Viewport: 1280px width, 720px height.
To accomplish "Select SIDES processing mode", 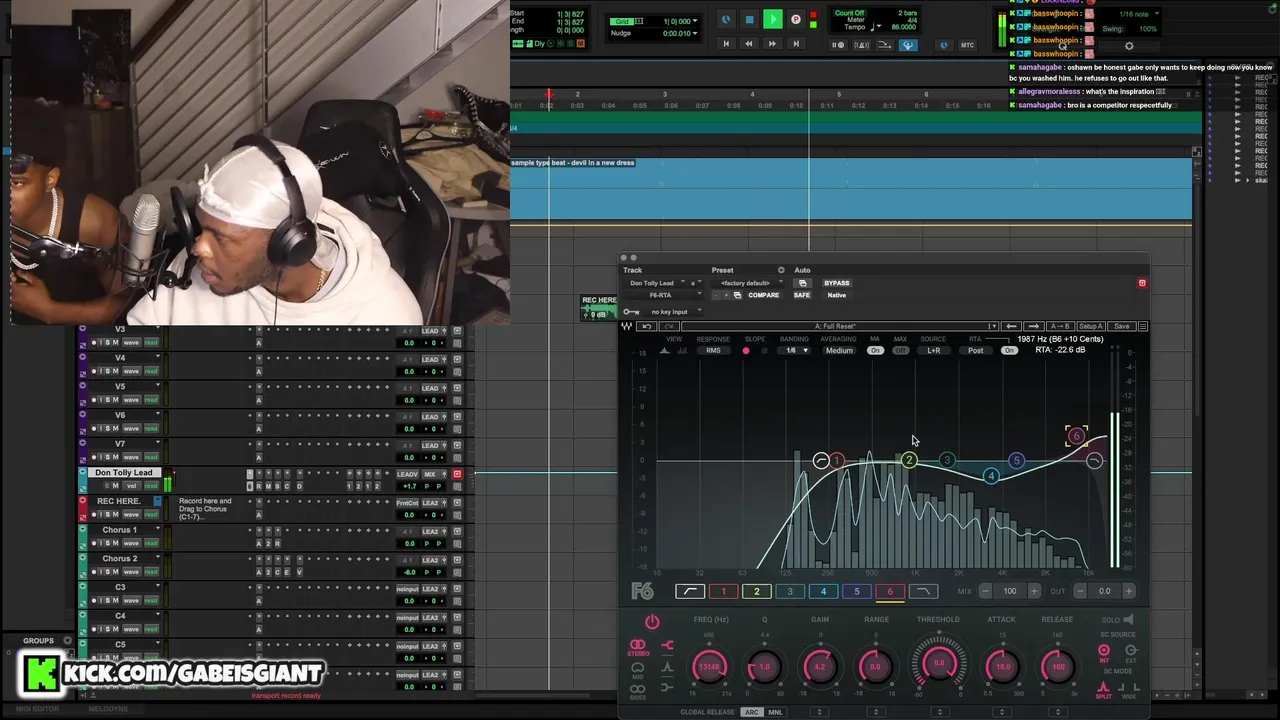I will click(637, 691).
